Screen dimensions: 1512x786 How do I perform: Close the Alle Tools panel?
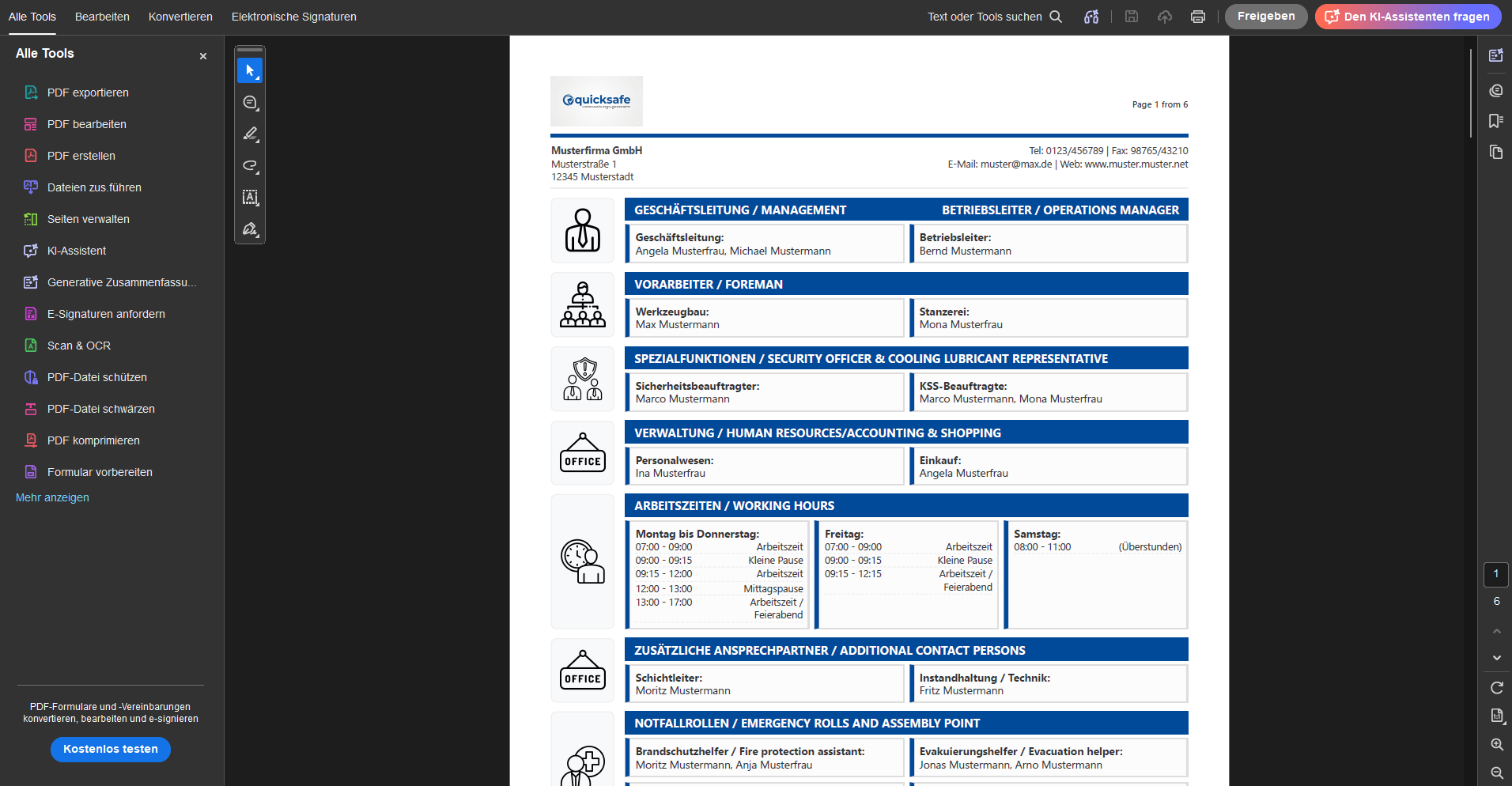tap(203, 56)
